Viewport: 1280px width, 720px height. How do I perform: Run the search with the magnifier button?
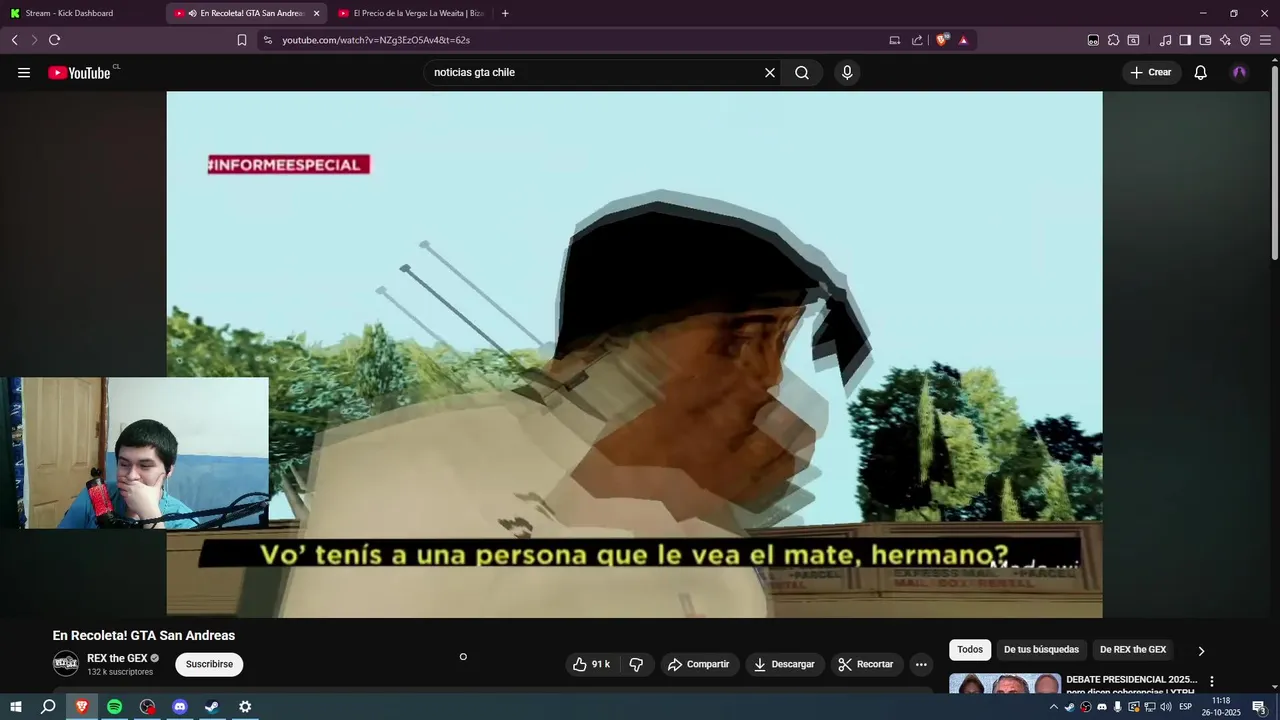[802, 72]
